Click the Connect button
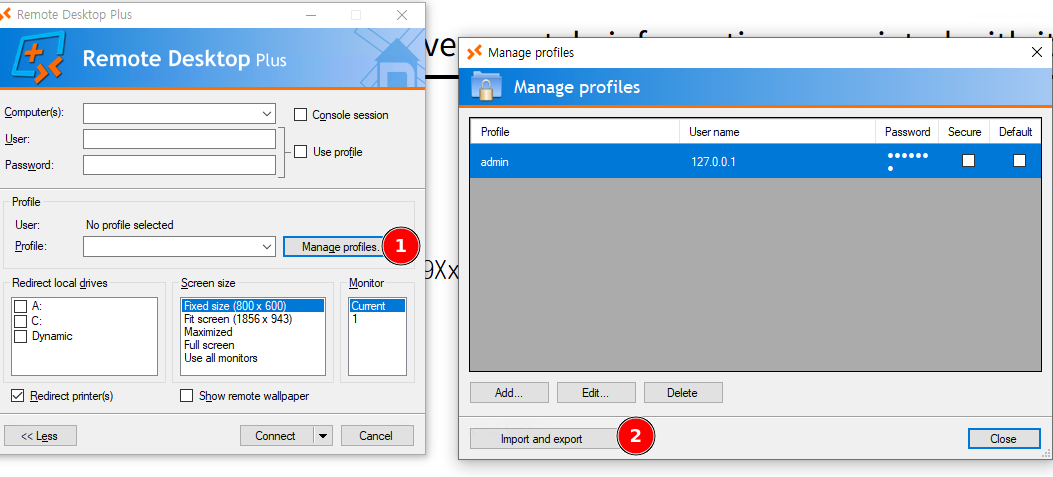This screenshot has width=1053, height=477. [276, 436]
